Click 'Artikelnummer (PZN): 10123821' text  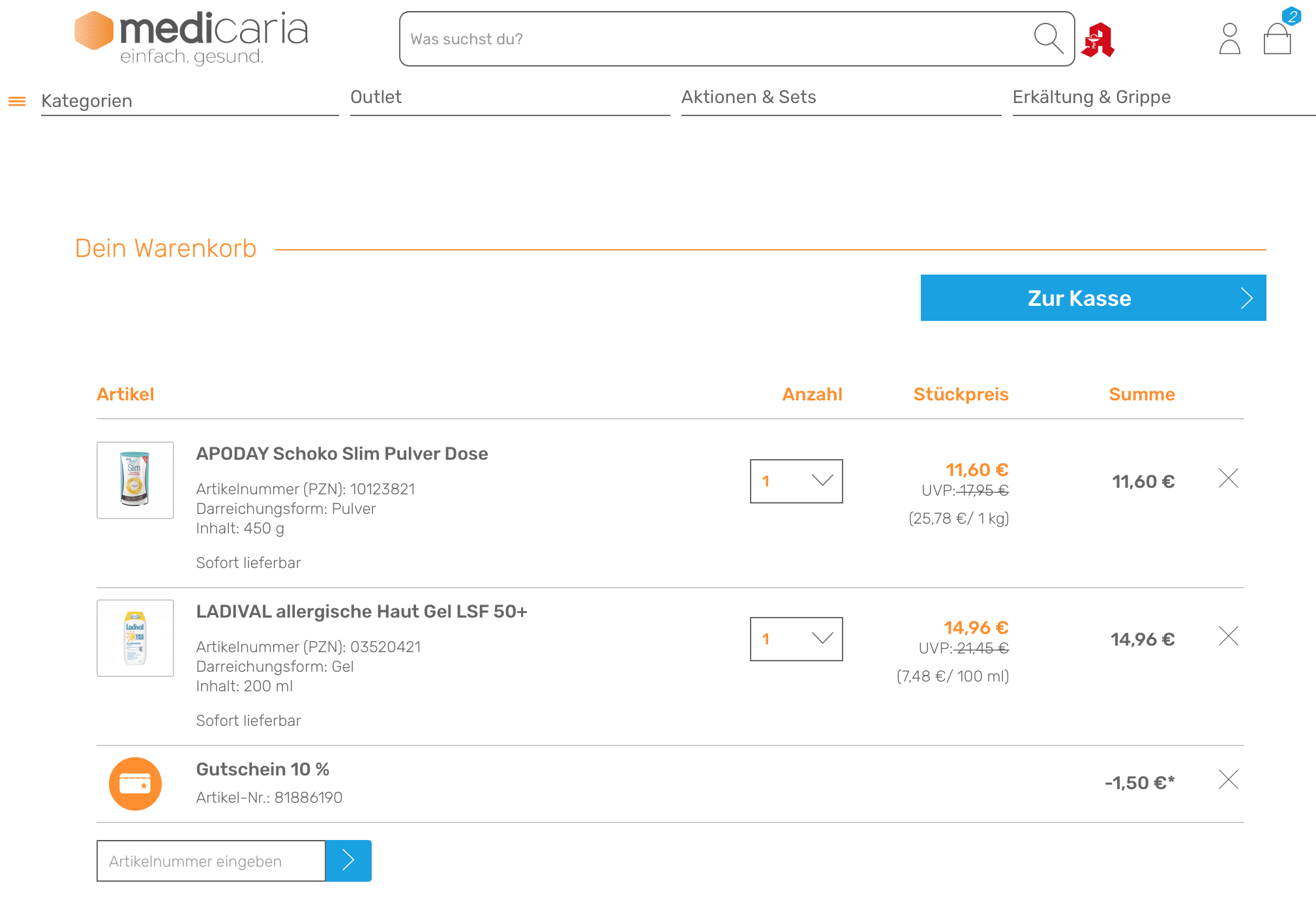coord(305,488)
